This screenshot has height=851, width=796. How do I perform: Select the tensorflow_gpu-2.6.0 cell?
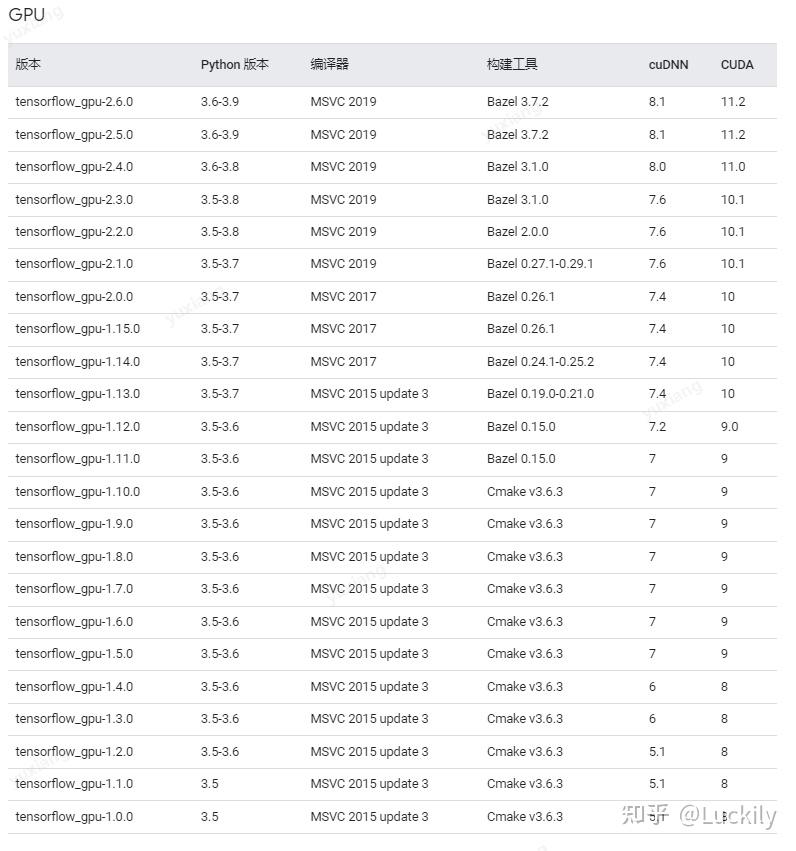(x=74, y=102)
